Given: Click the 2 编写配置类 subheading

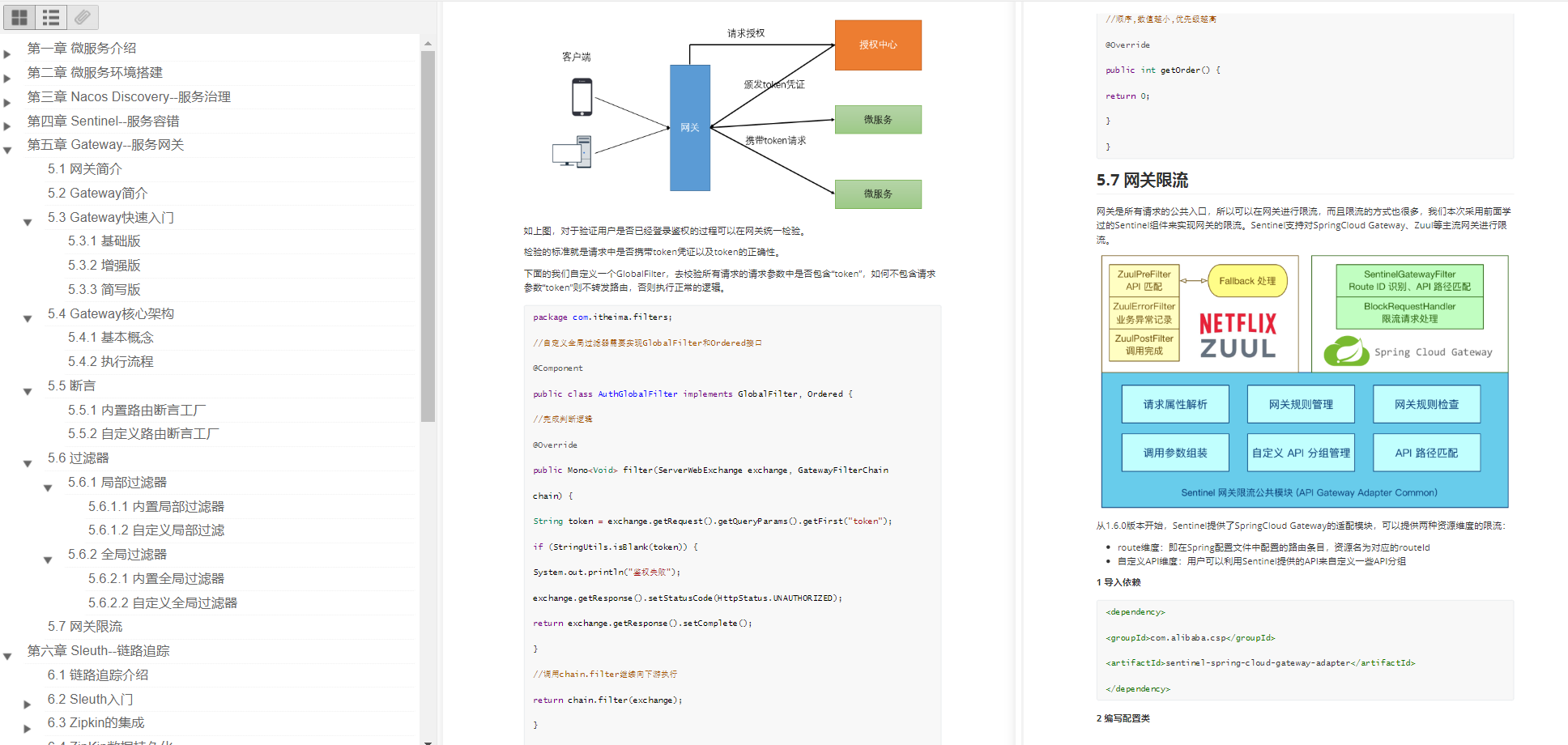Looking at the screenshot, I should [1123, 718].
